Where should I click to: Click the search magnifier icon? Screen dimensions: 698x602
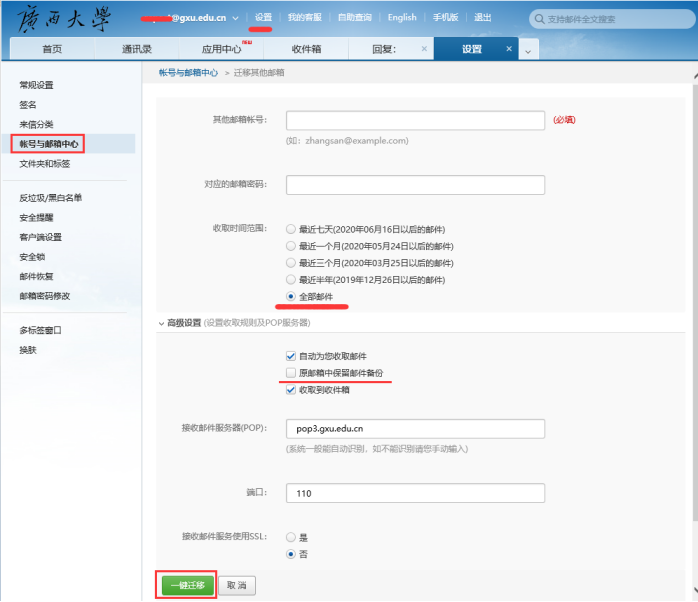tap(540, 19)
